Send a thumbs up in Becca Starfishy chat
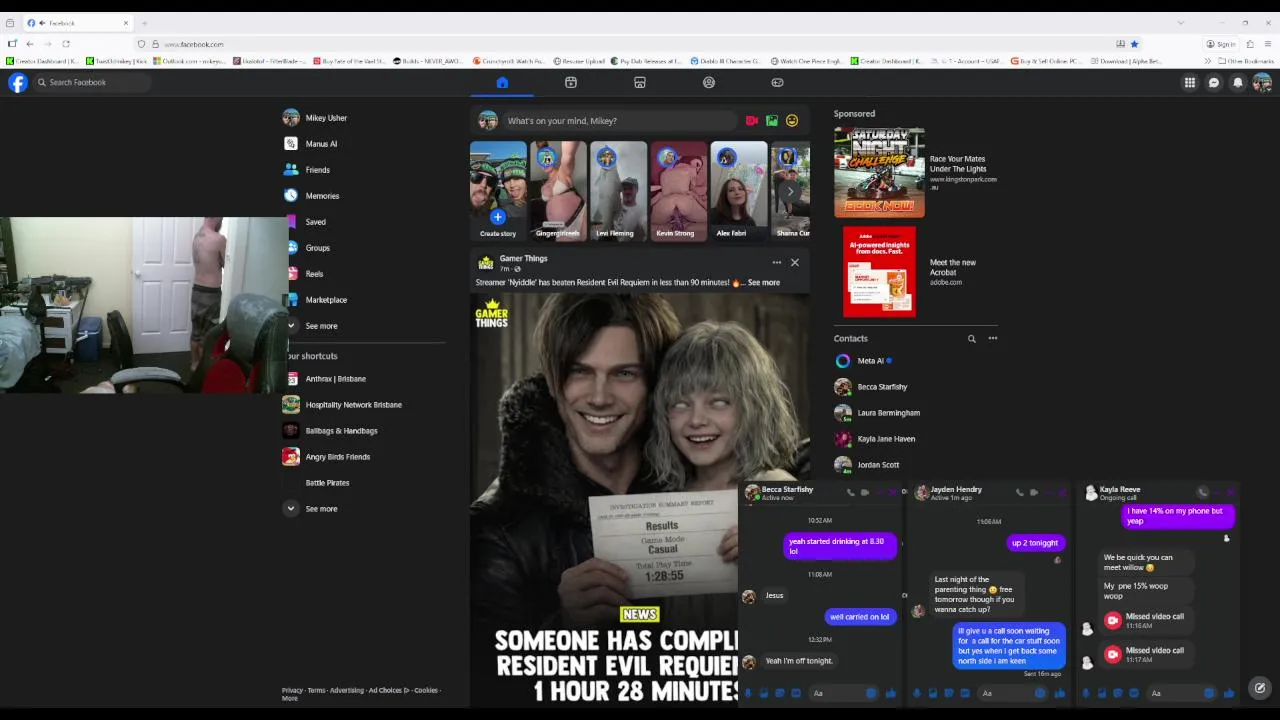 click(890, 693)
